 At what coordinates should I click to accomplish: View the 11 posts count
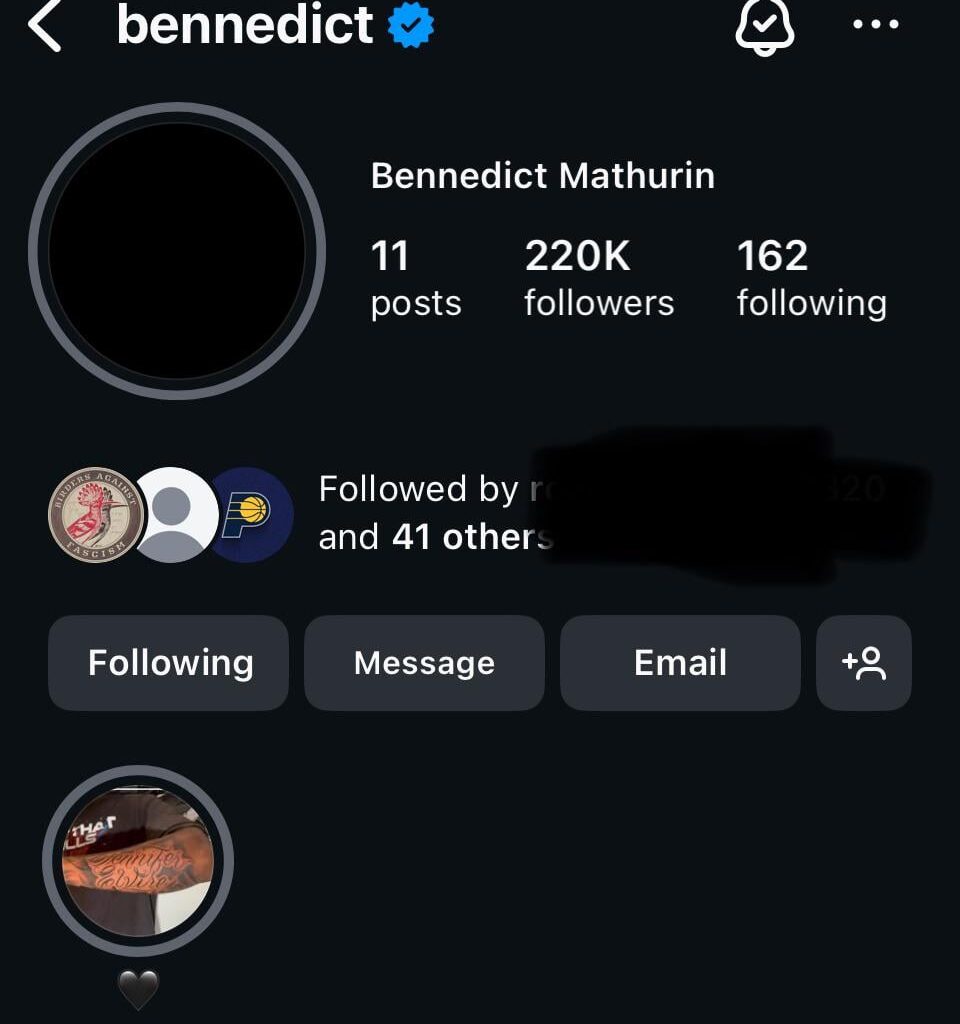coord(415,278)
